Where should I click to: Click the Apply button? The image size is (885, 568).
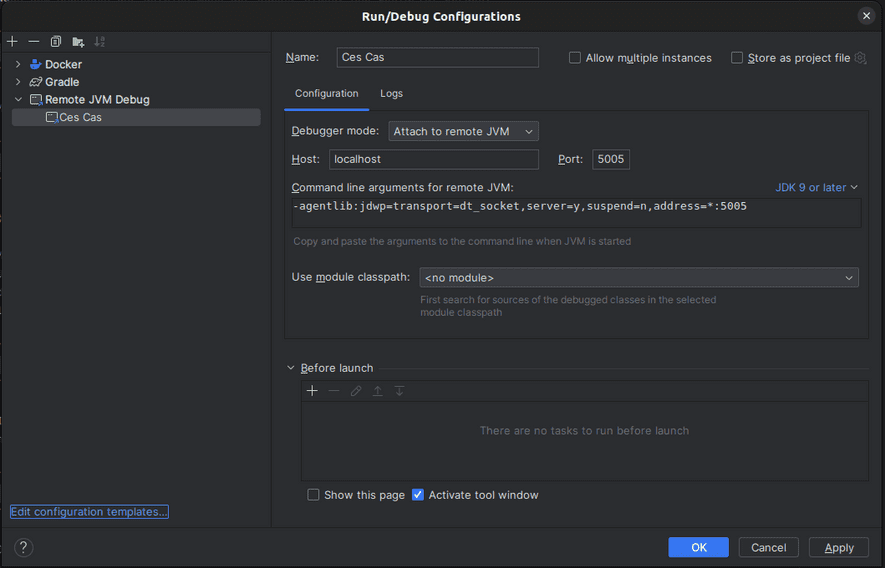pyautogui.click(x=839, y=547)
